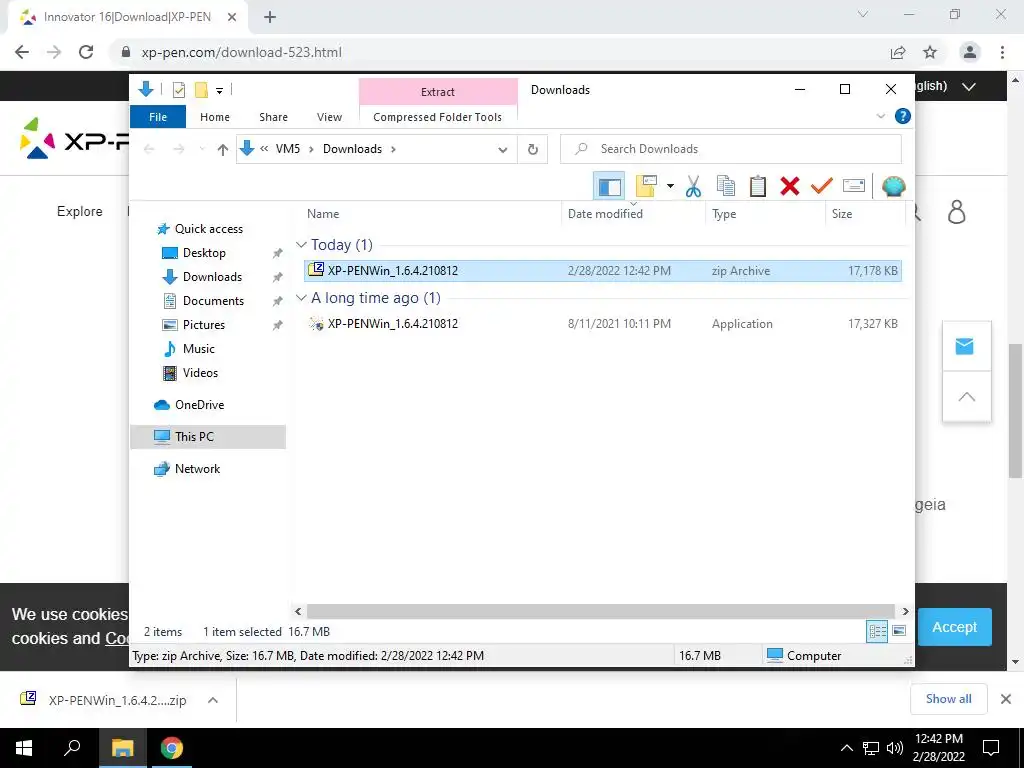
Task: Sort files by Size column header
Action: click(x=865, y=214)
